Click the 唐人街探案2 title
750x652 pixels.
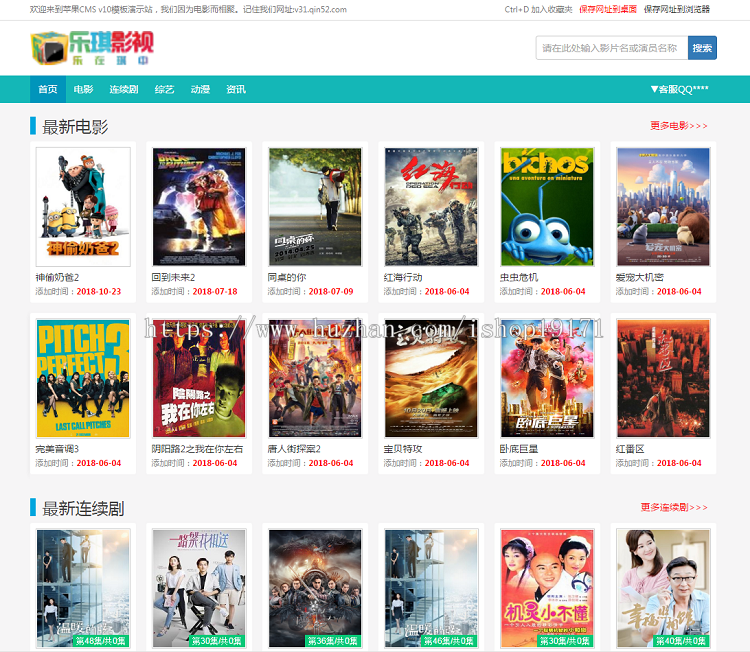[x=294, y=449]
